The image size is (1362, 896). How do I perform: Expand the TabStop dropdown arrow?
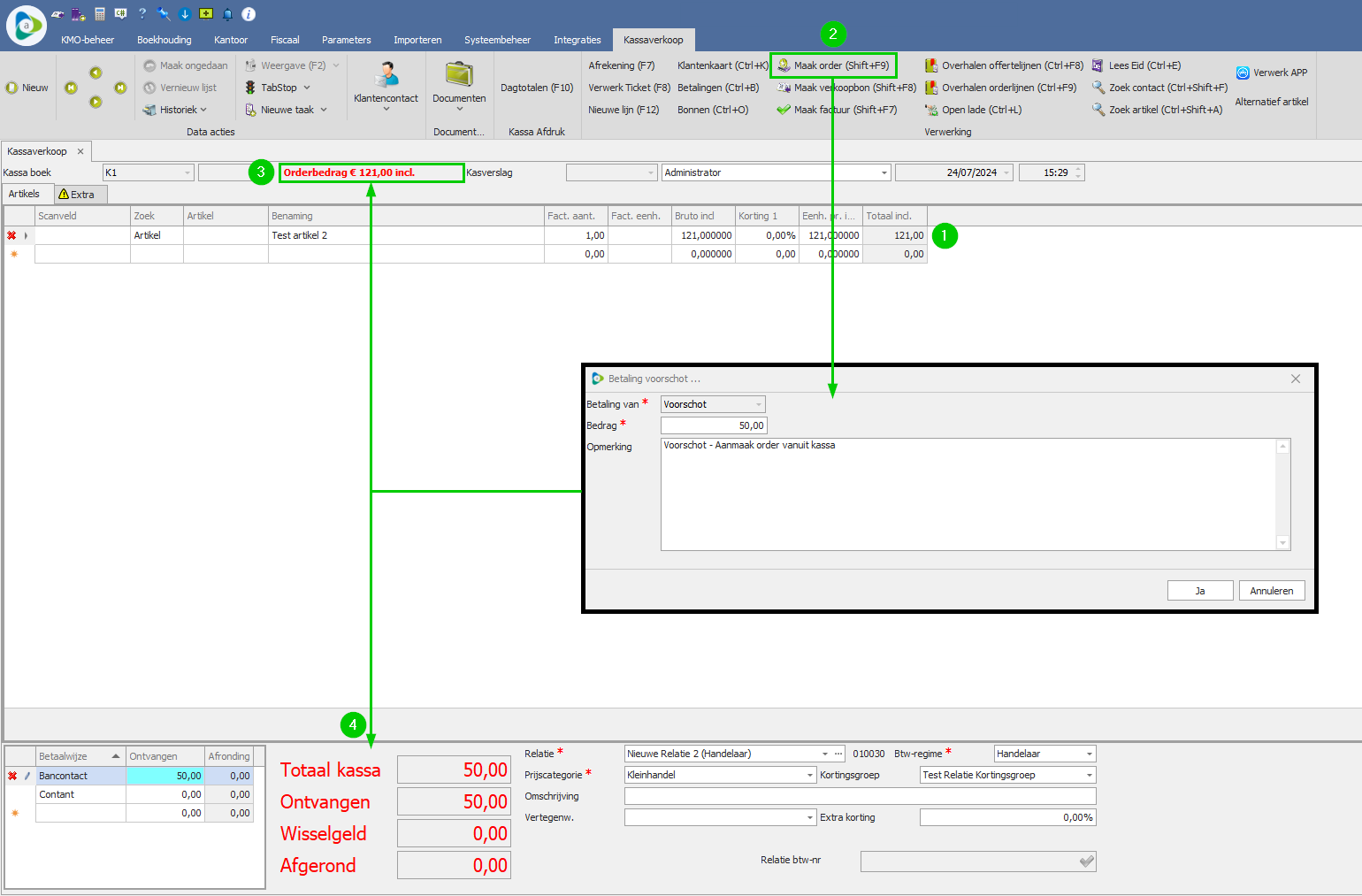click(307, 88)
